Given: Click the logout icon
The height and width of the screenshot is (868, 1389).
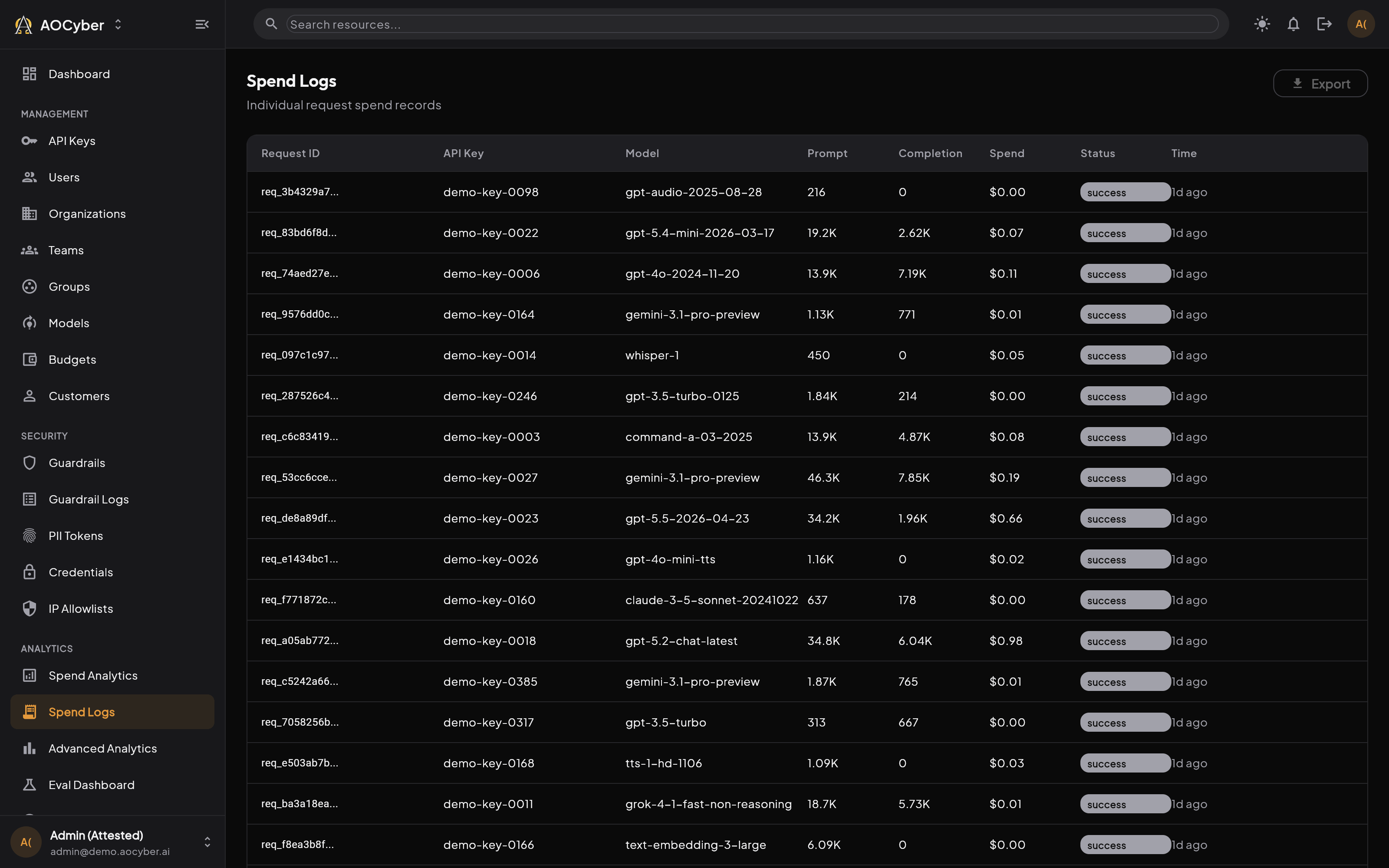Looking at the screenshot, I should coord(1324,24).
